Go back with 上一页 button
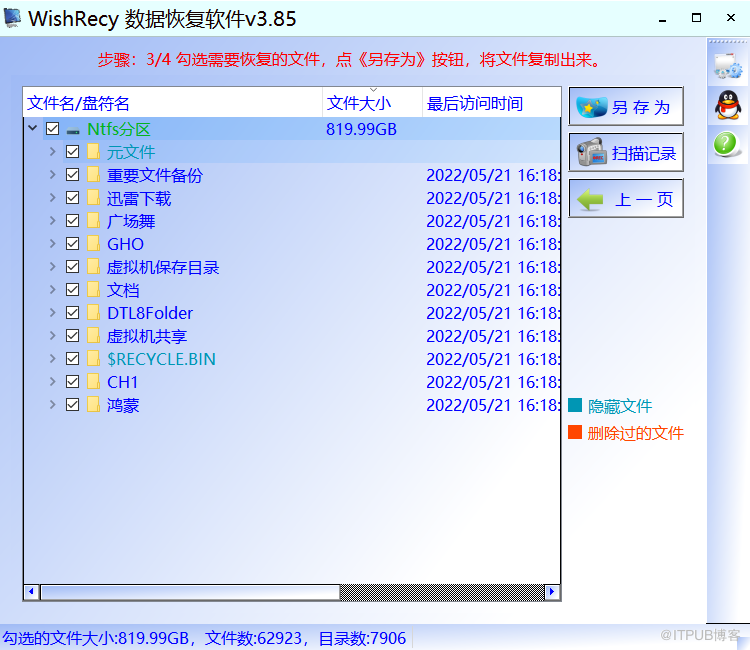Screen dimensions: 750x650 click(626, 198)
